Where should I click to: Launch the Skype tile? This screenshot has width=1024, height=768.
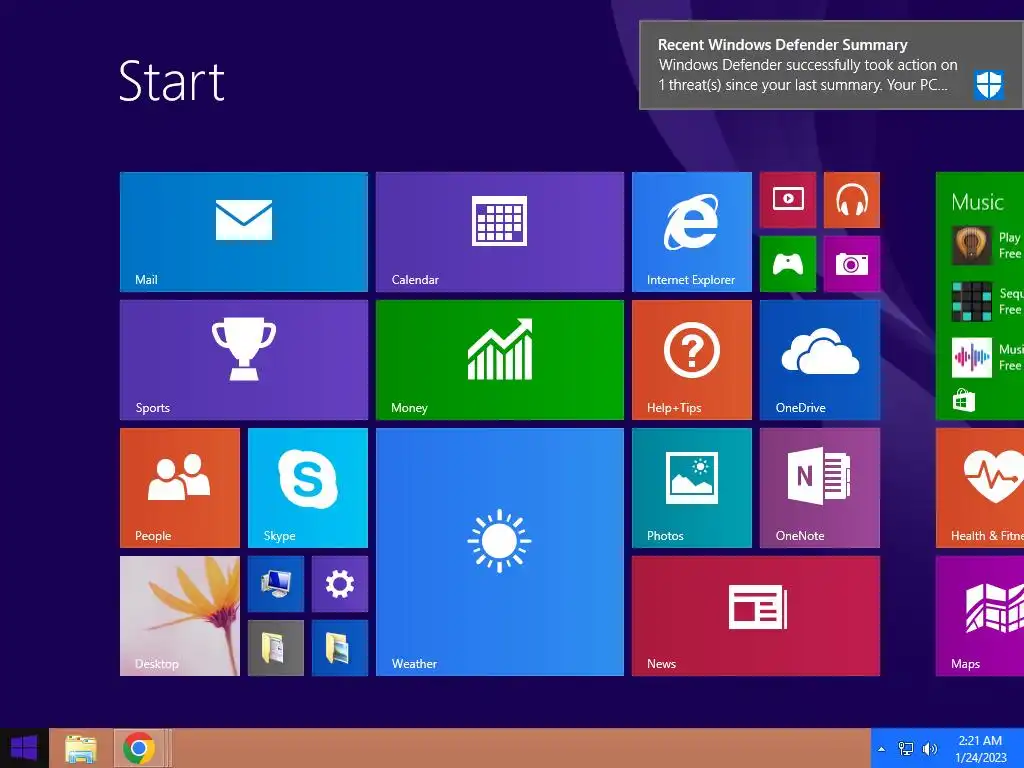point(308,488)
